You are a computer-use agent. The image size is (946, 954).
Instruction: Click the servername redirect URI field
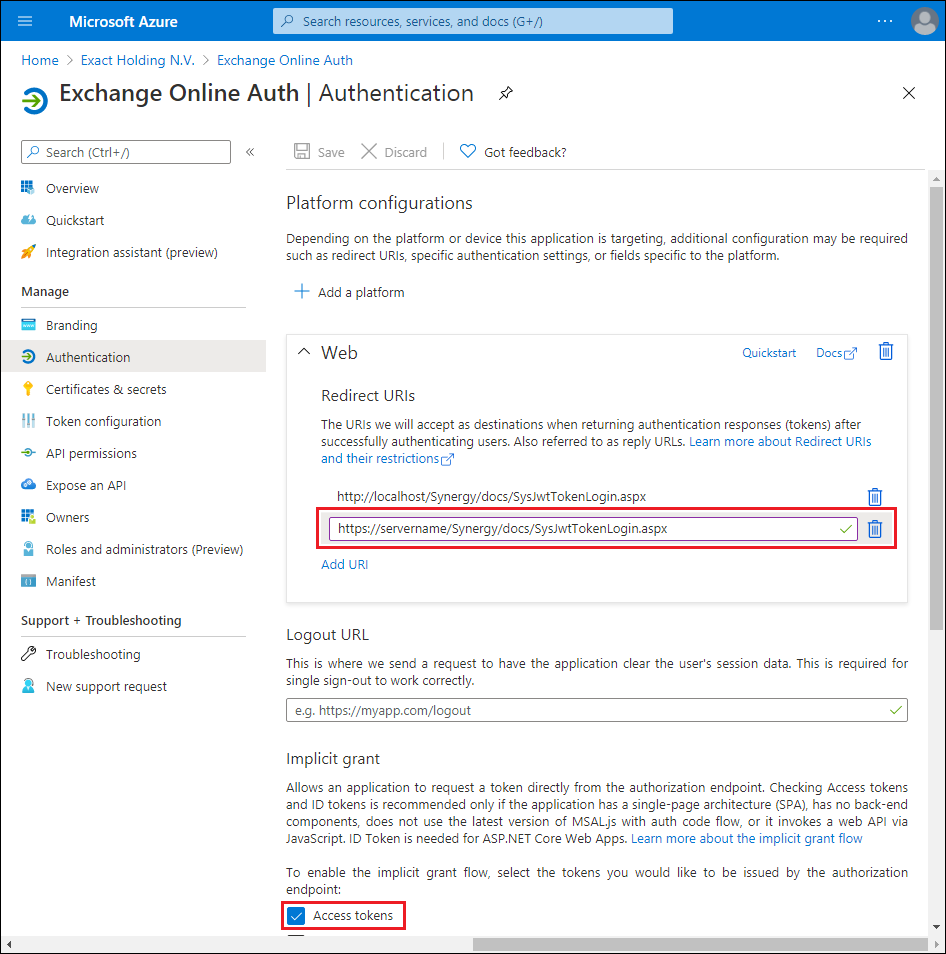coord(593,529)
